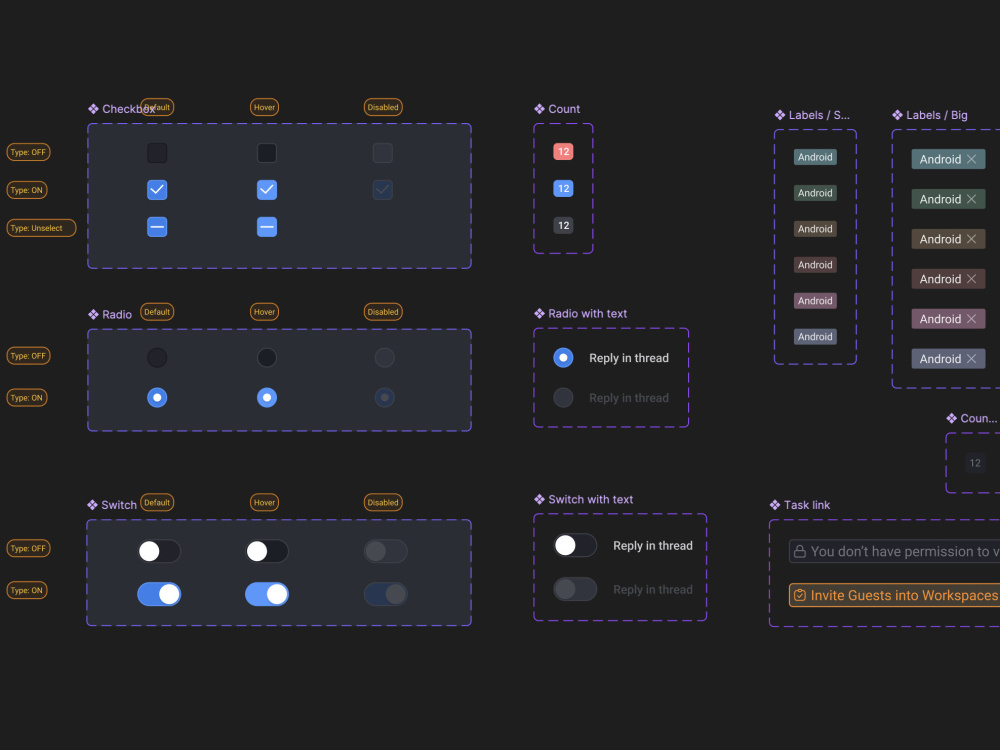Viewport: 1000px width, 750px height.
Task: Remove the maroon Android big label
Action: coord(971,279)
